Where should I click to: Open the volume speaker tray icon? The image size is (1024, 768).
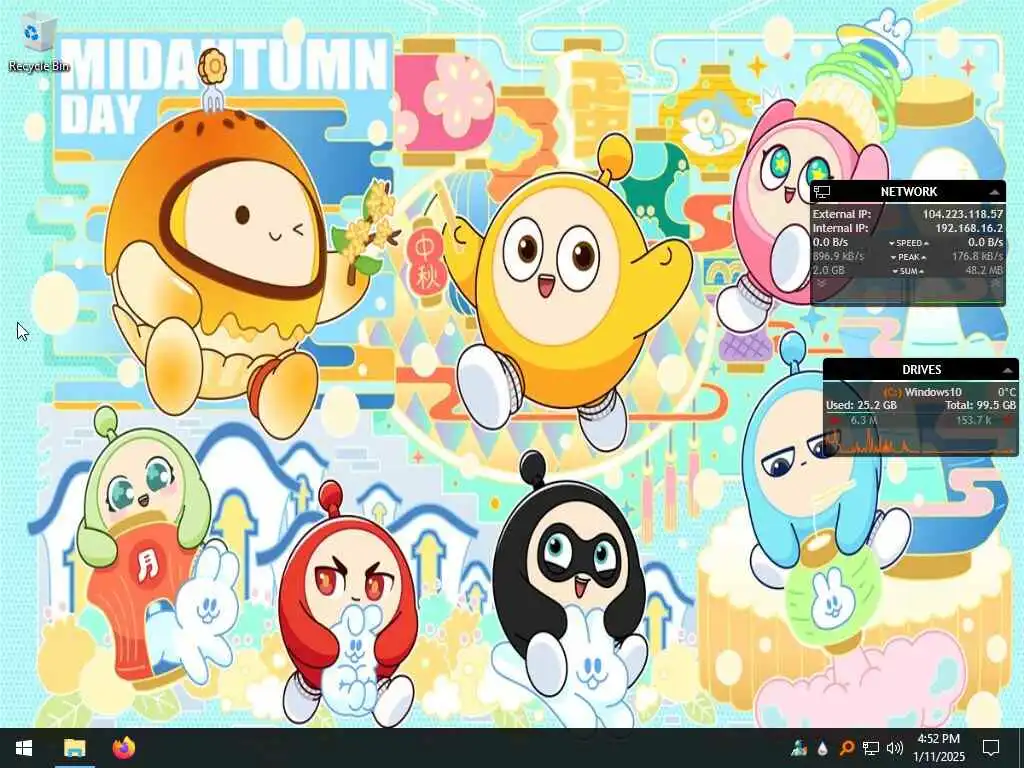(x=895, y=748)
